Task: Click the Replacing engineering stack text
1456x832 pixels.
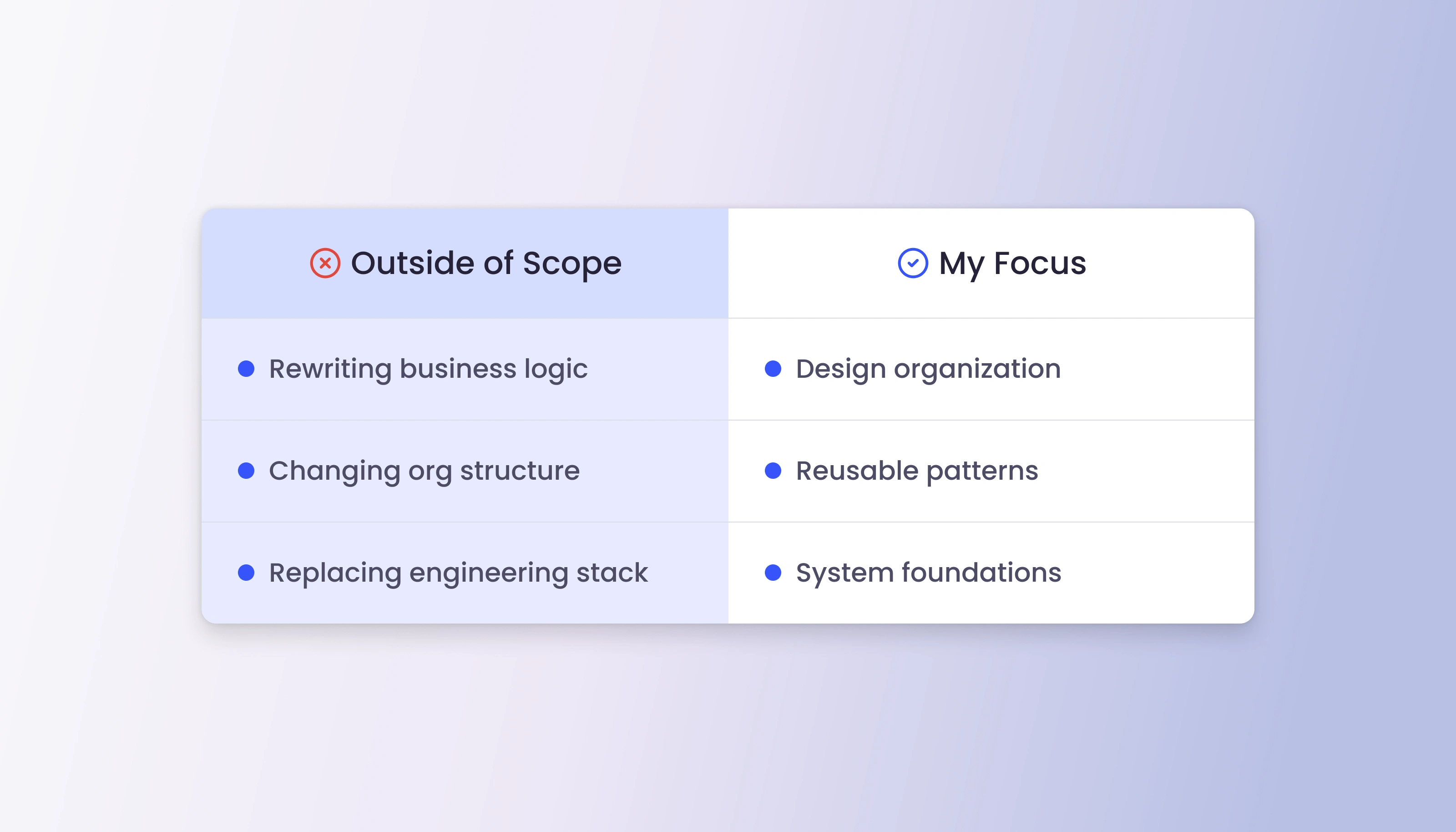Action: [x=458, y=573]
